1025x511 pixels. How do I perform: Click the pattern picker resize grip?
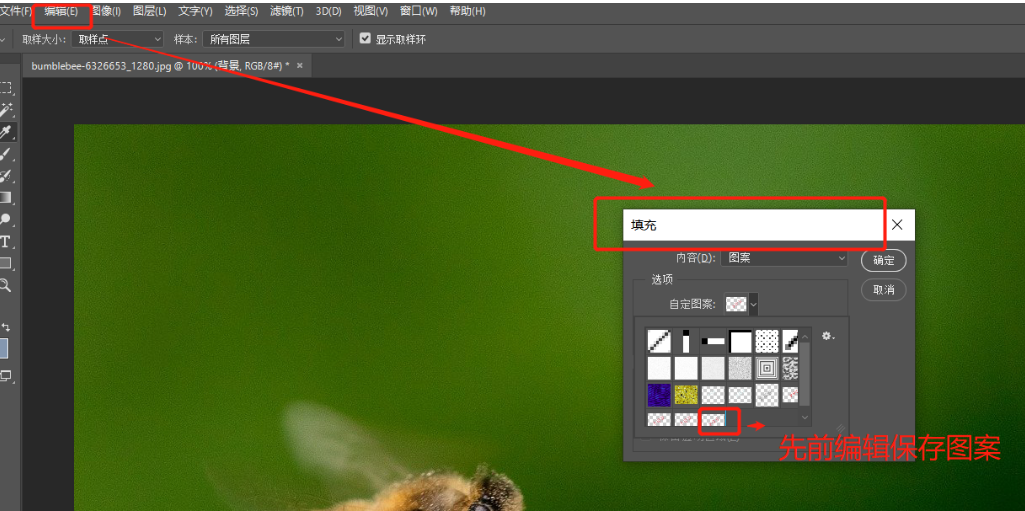[841, 429]
